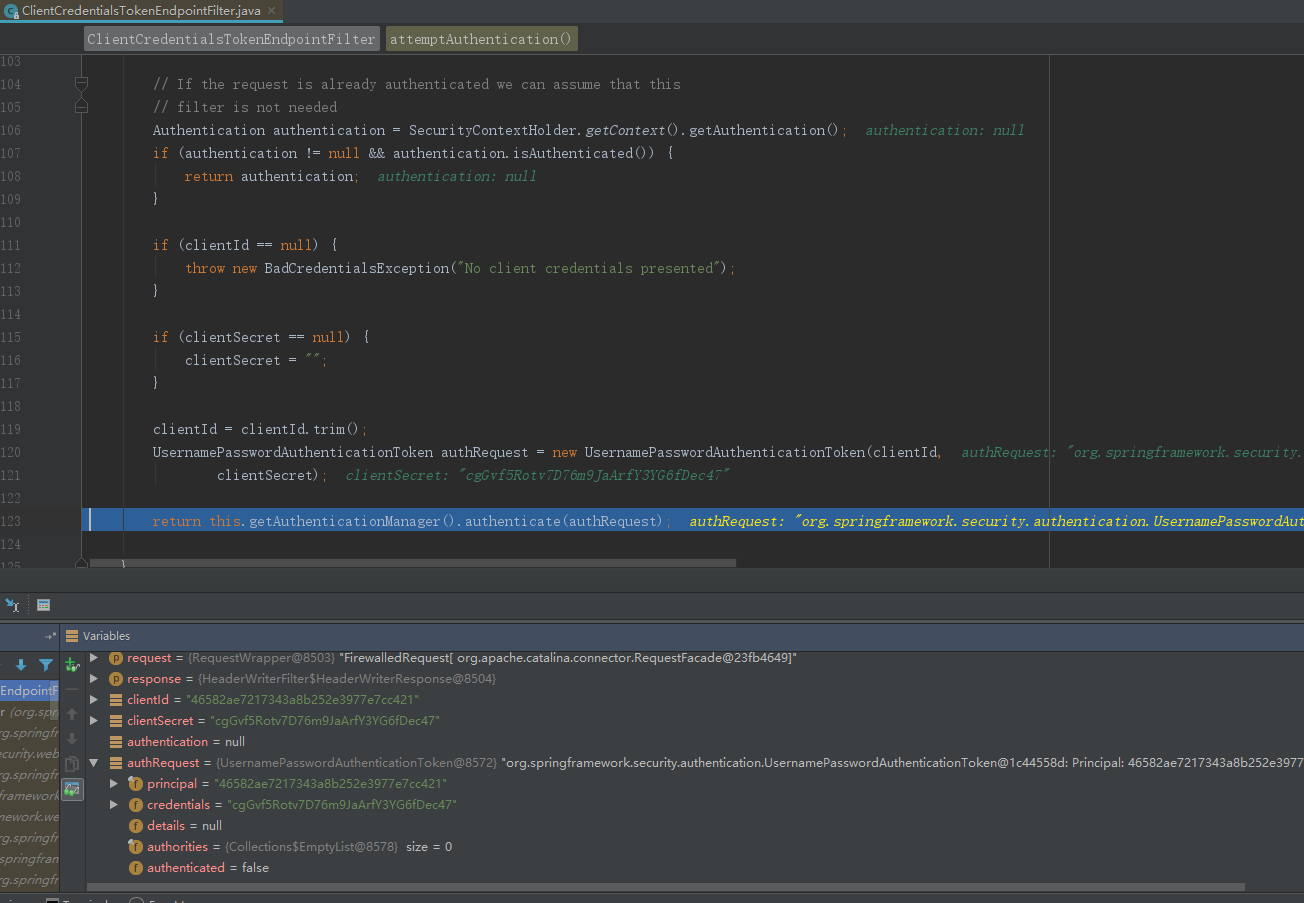The image size is (1304, 903).
Task: Click the copy watch icon
Action: pyautogui.click(x=72, y=764)
